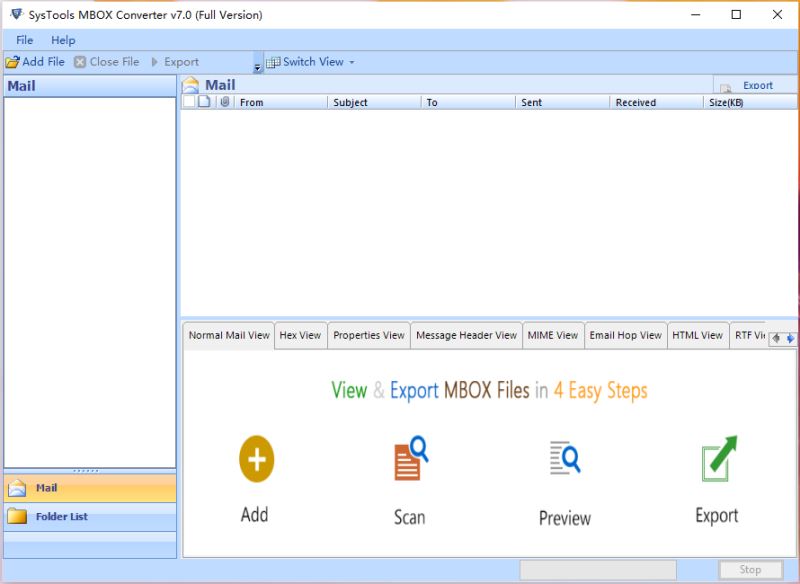Sort by the Sent column

pos(563,103)
